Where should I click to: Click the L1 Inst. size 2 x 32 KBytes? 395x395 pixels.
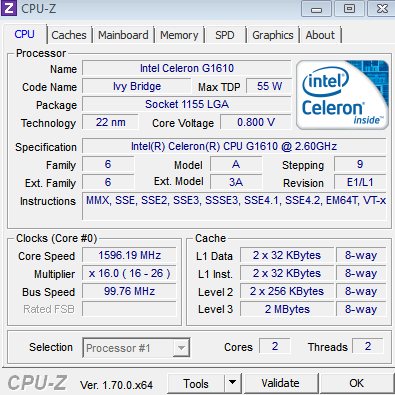tap(287, 273)
